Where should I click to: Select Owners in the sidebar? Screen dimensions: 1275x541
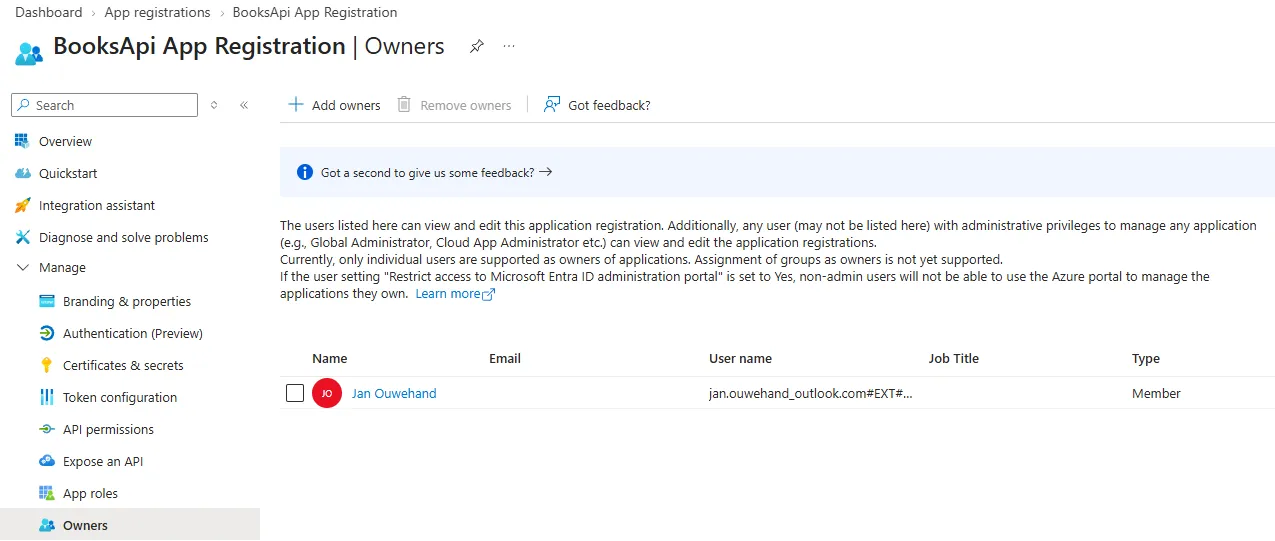[130, 525]
